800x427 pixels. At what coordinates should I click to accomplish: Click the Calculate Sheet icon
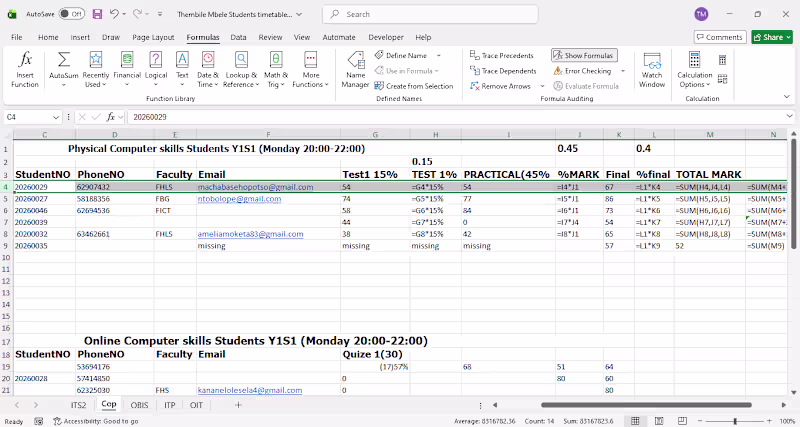pyautogui.click(x=722, y=79)
